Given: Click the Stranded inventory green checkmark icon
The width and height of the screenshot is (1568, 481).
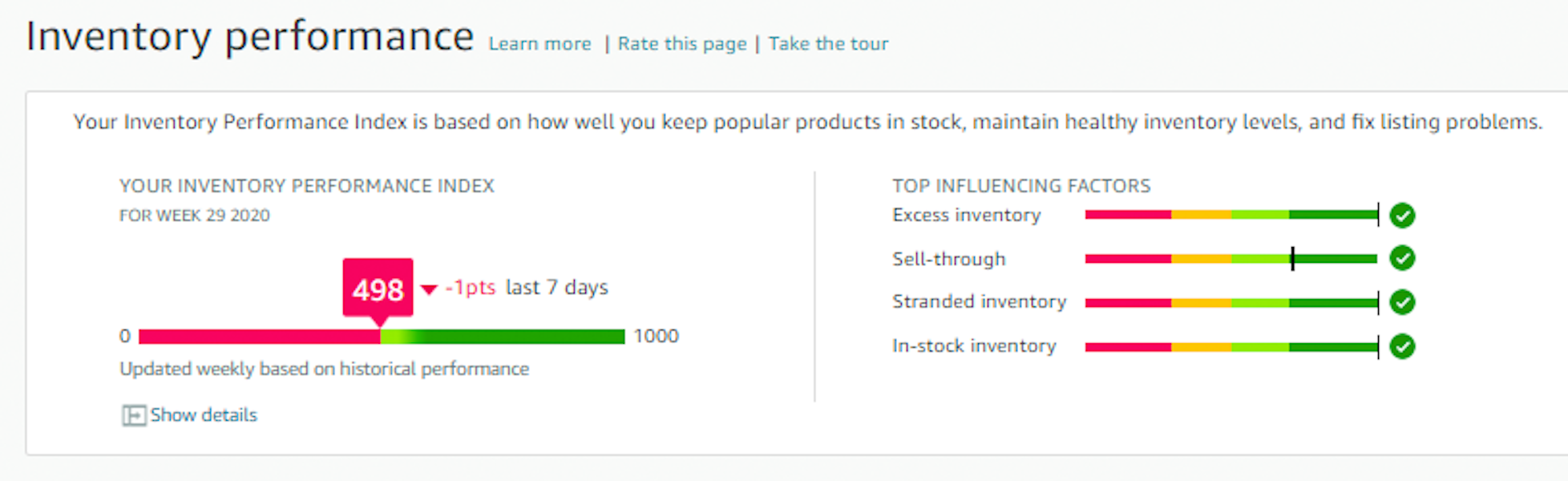Looking at the screenshot, I should click(x=1402, y=302).
